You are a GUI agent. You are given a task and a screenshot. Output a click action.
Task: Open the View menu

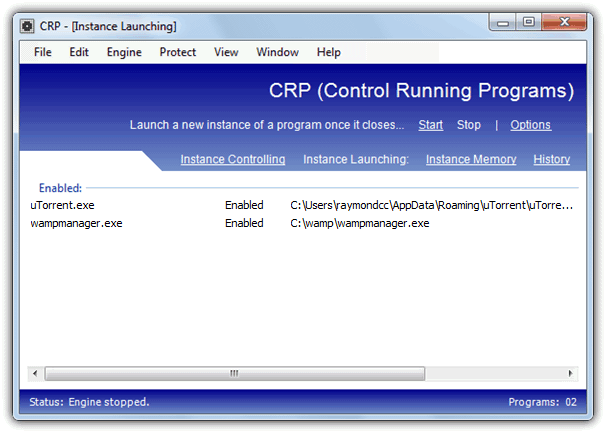point(226,52)
